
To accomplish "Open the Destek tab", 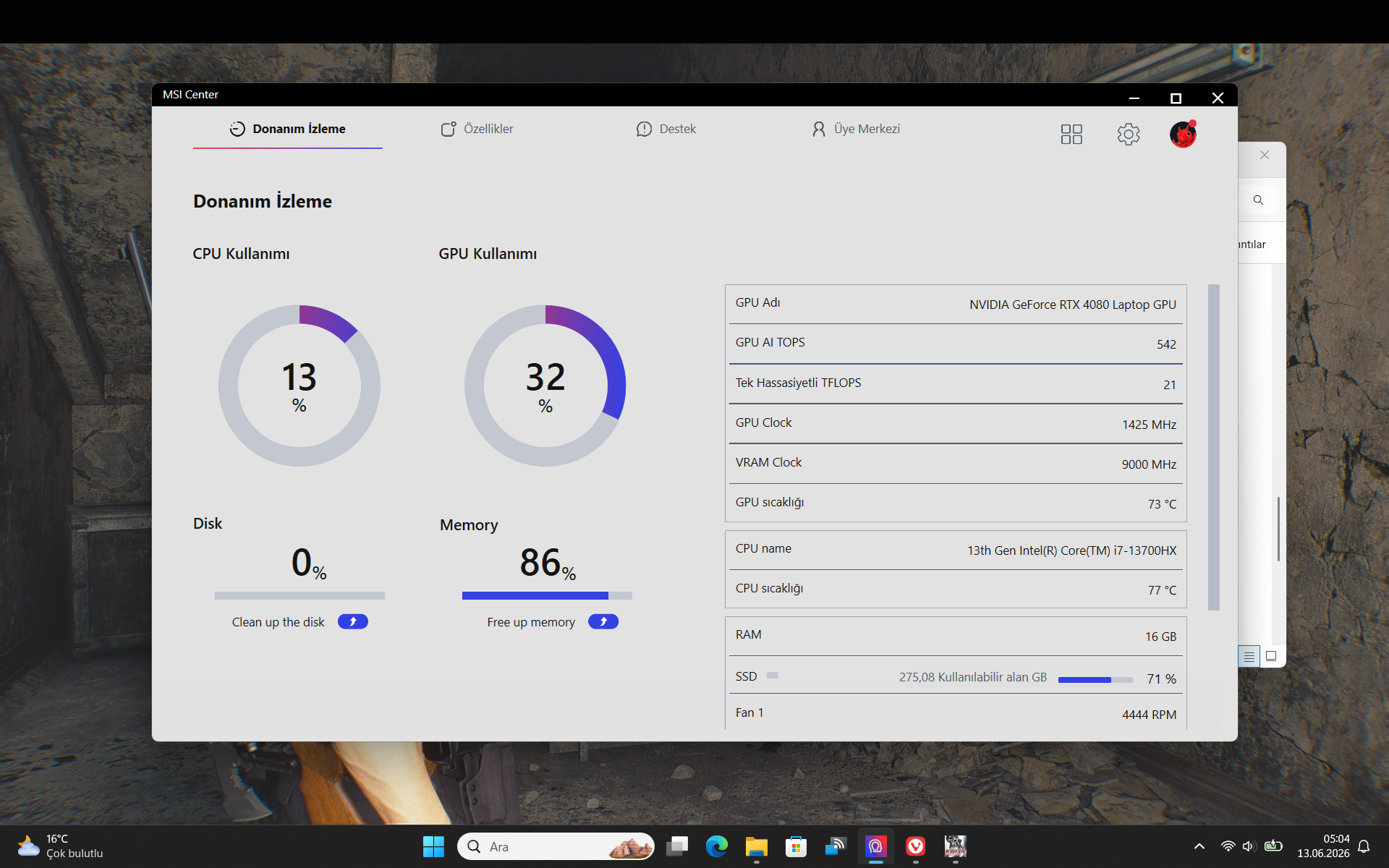I will pyautogui.click(x=666, y=129).
